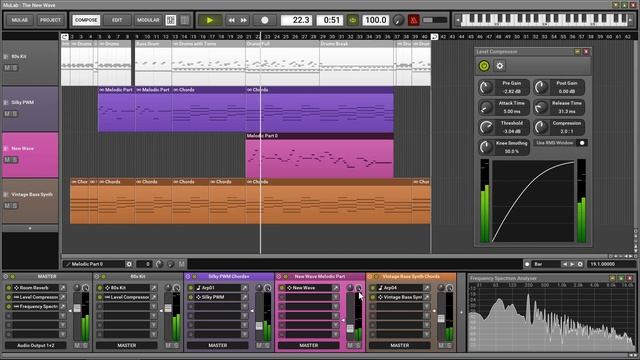640x360 pixels.
Task: Toggle Frequency Spectrum slot power in MASTER
Action: coord(8,307)
